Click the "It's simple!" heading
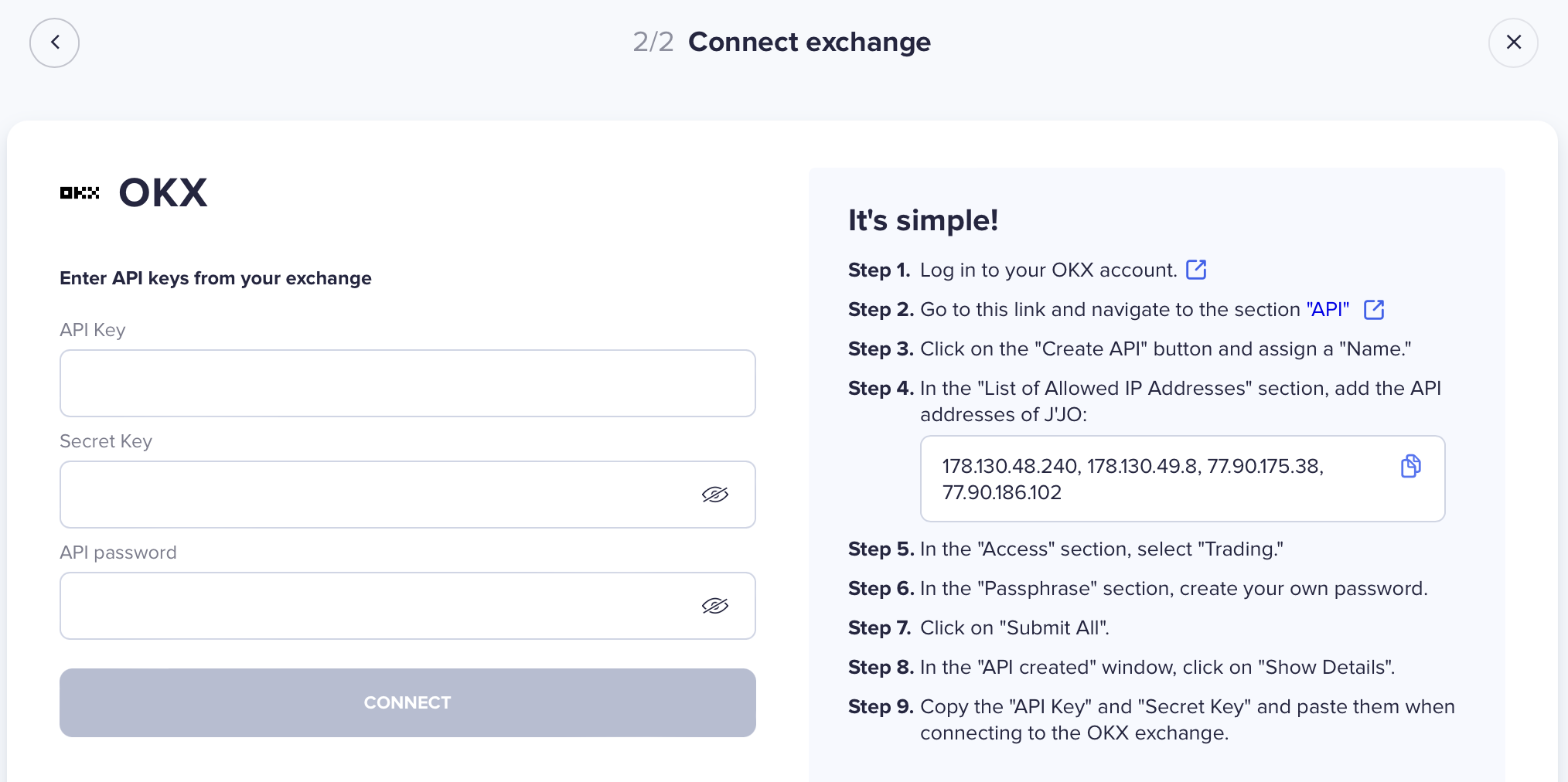The width and height of the screenshot is (1568, 782). (x=923, y=220)
